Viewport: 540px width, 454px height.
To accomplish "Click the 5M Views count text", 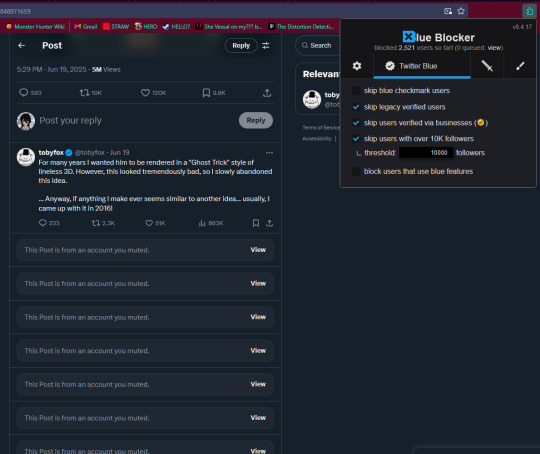I will [106, 70].
